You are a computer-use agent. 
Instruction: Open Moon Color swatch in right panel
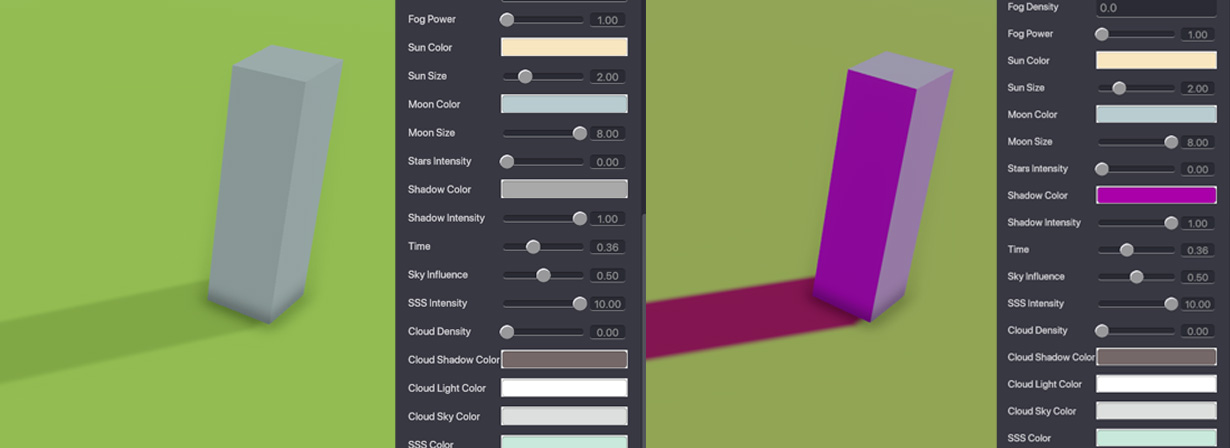tap(1156, 114)
